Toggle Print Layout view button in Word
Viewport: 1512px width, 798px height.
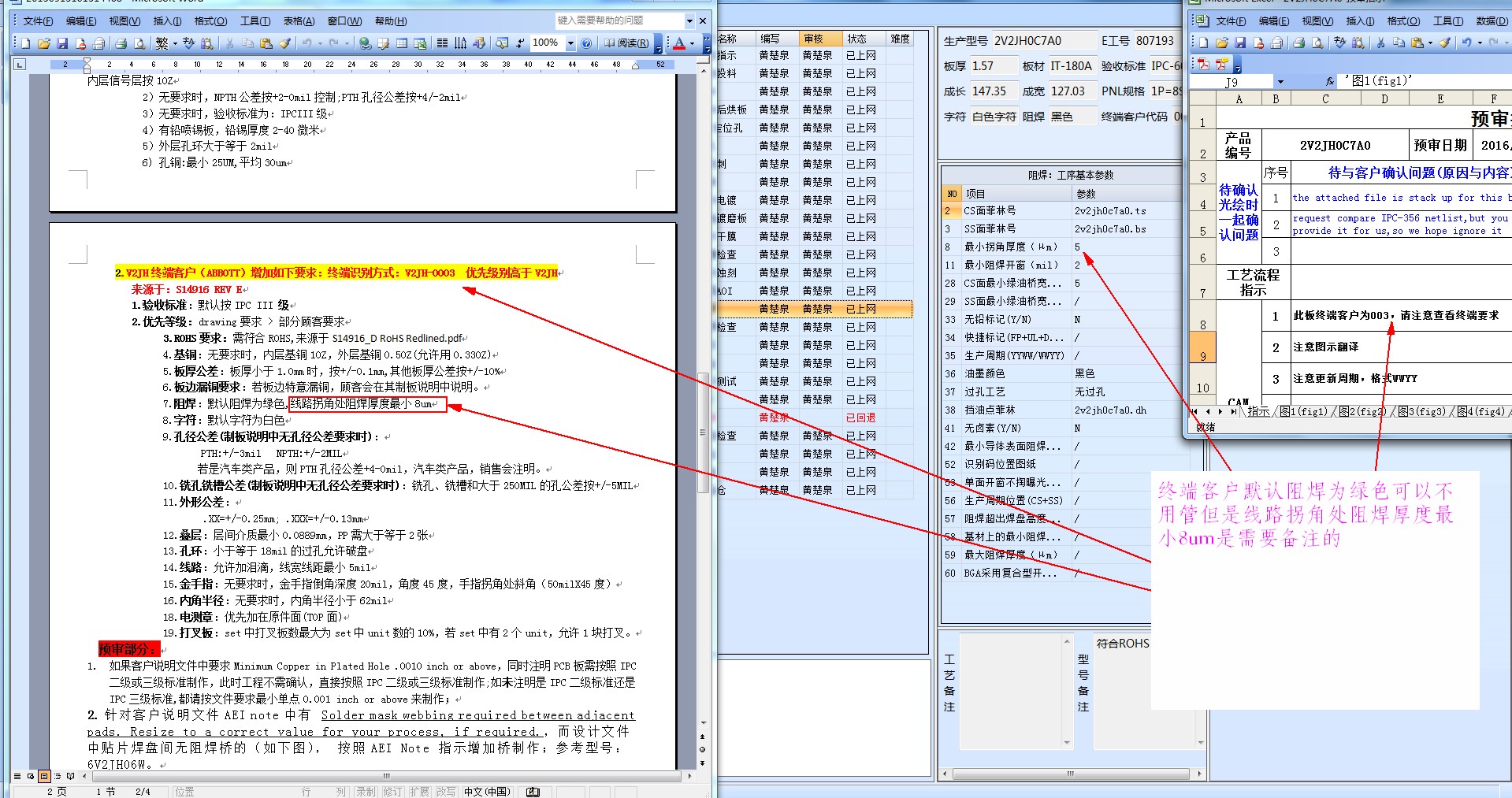click(44, 776)
